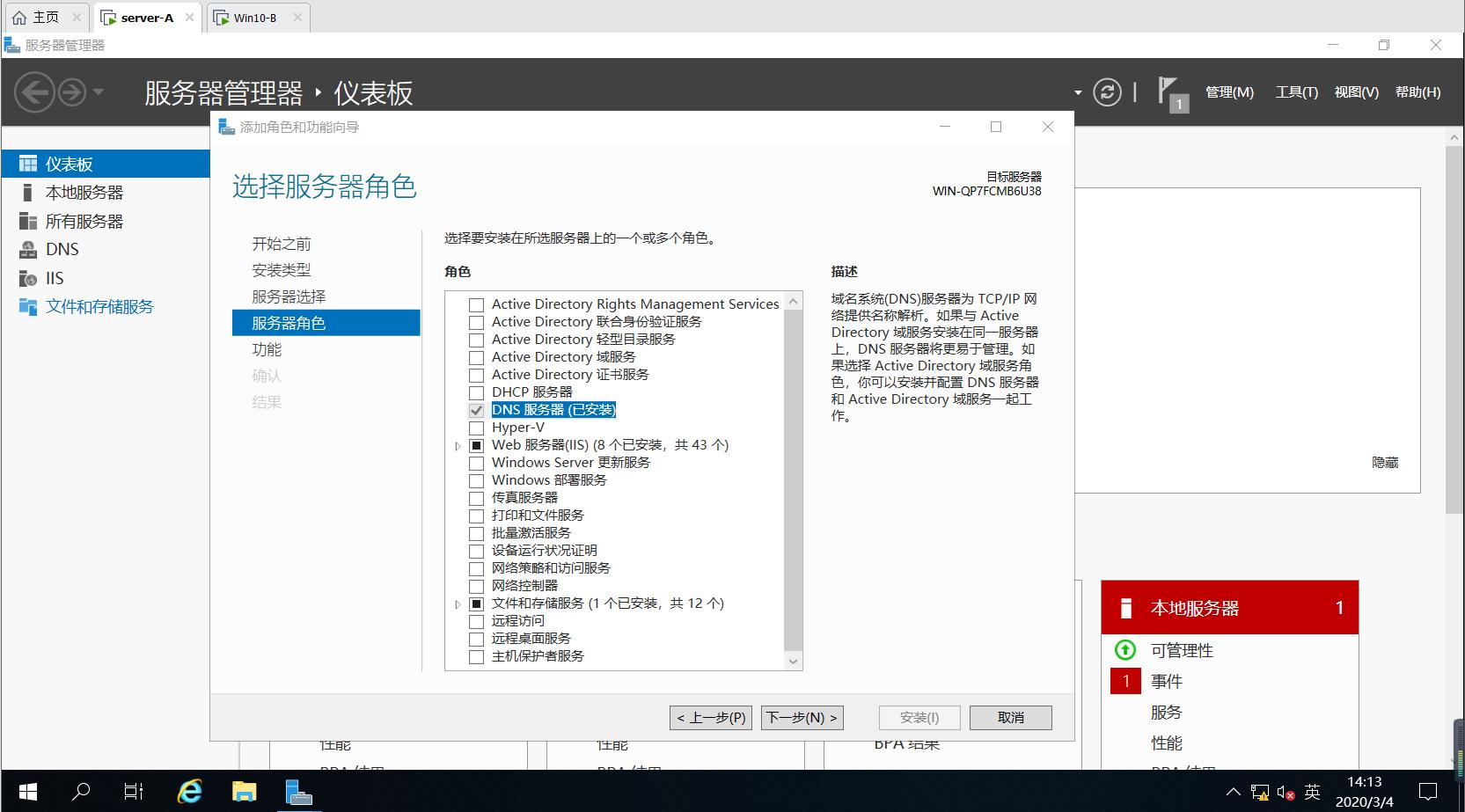The height and width of the screenshot is (812, 1465).
Task: Open the 仪表板 dashboard view
Action: [68, 163]
